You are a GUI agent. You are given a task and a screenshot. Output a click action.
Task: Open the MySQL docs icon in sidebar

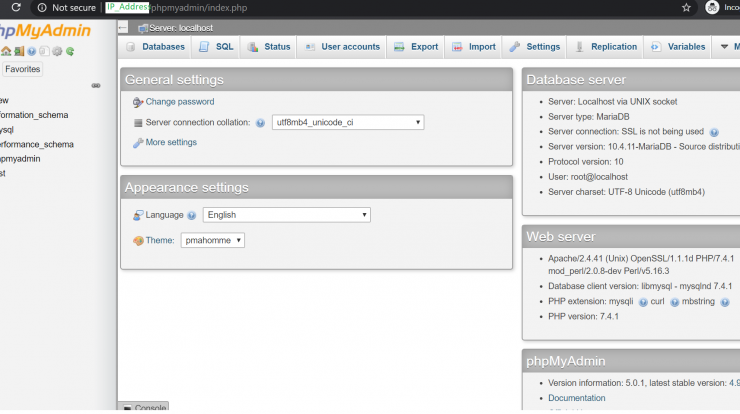pyautogui.click(x=44, y=51)
